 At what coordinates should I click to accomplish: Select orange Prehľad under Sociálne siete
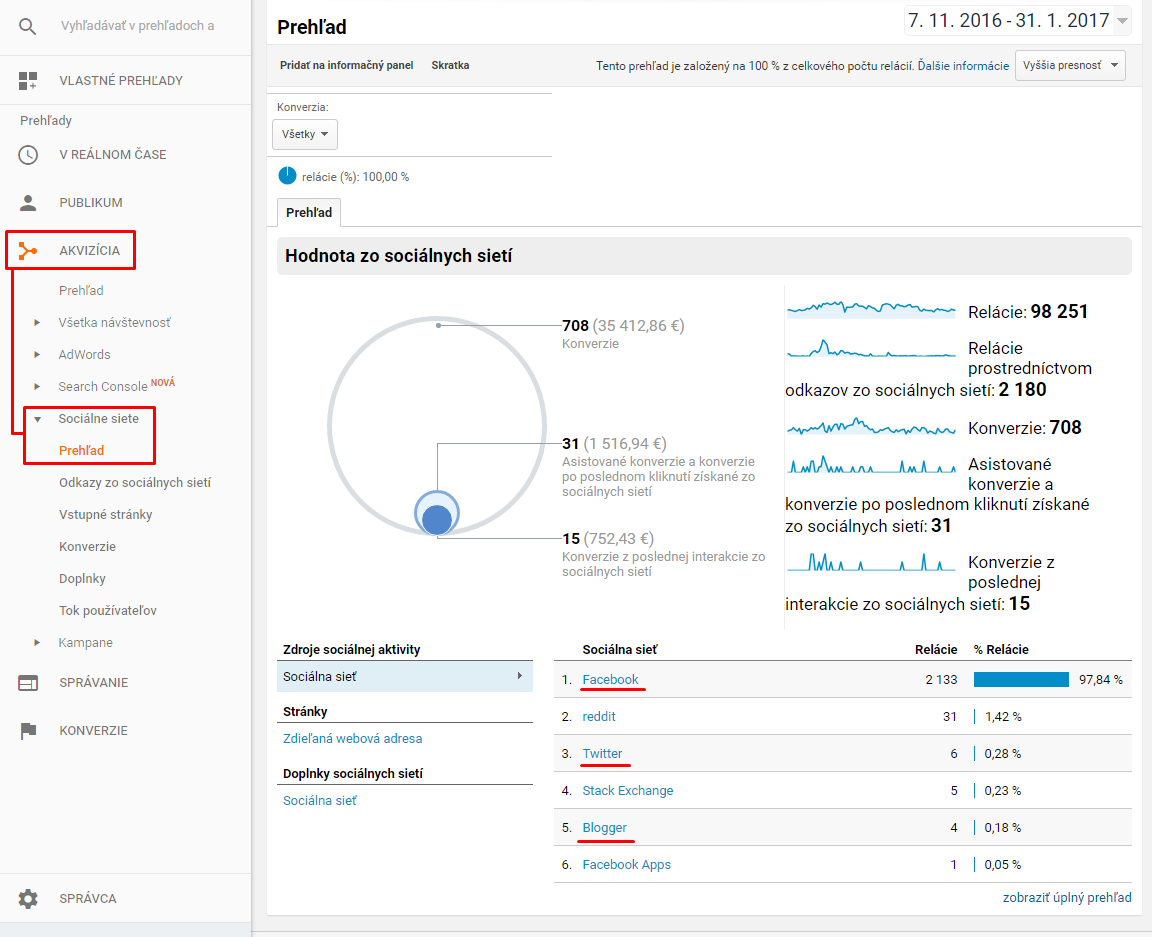point(81,450)
